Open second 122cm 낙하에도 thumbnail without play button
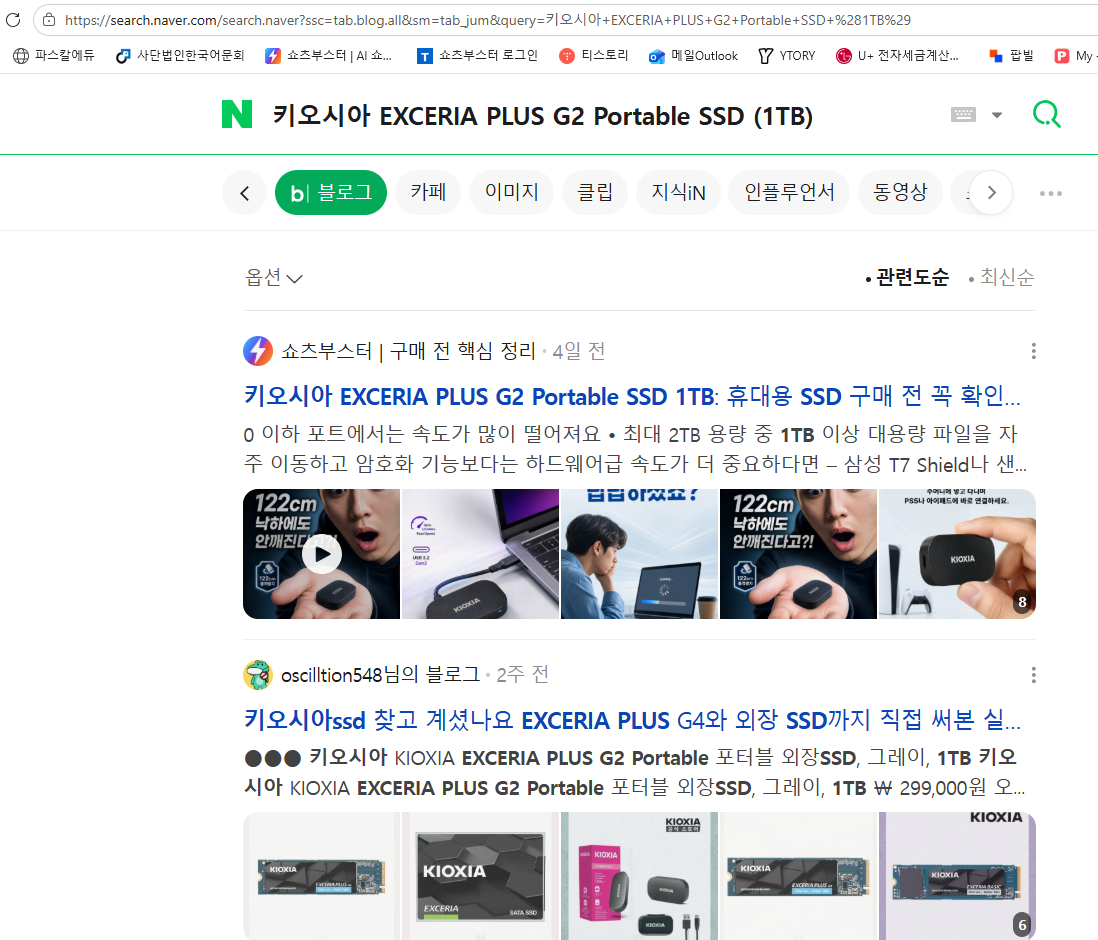The image size is (1098, 940). coord(798,554)
